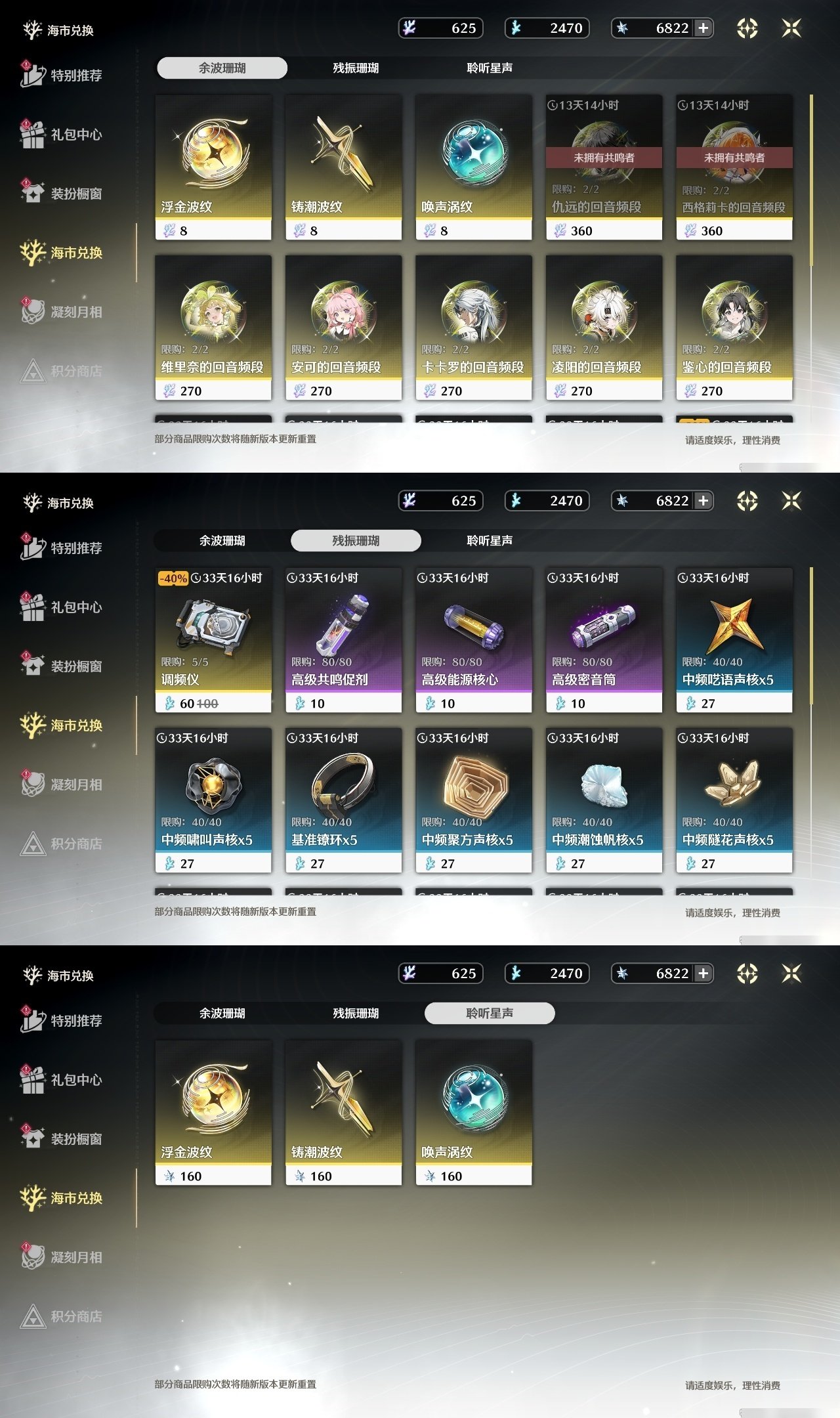Select 调频仪 item with -40% discount

click(x=213, y=640)
